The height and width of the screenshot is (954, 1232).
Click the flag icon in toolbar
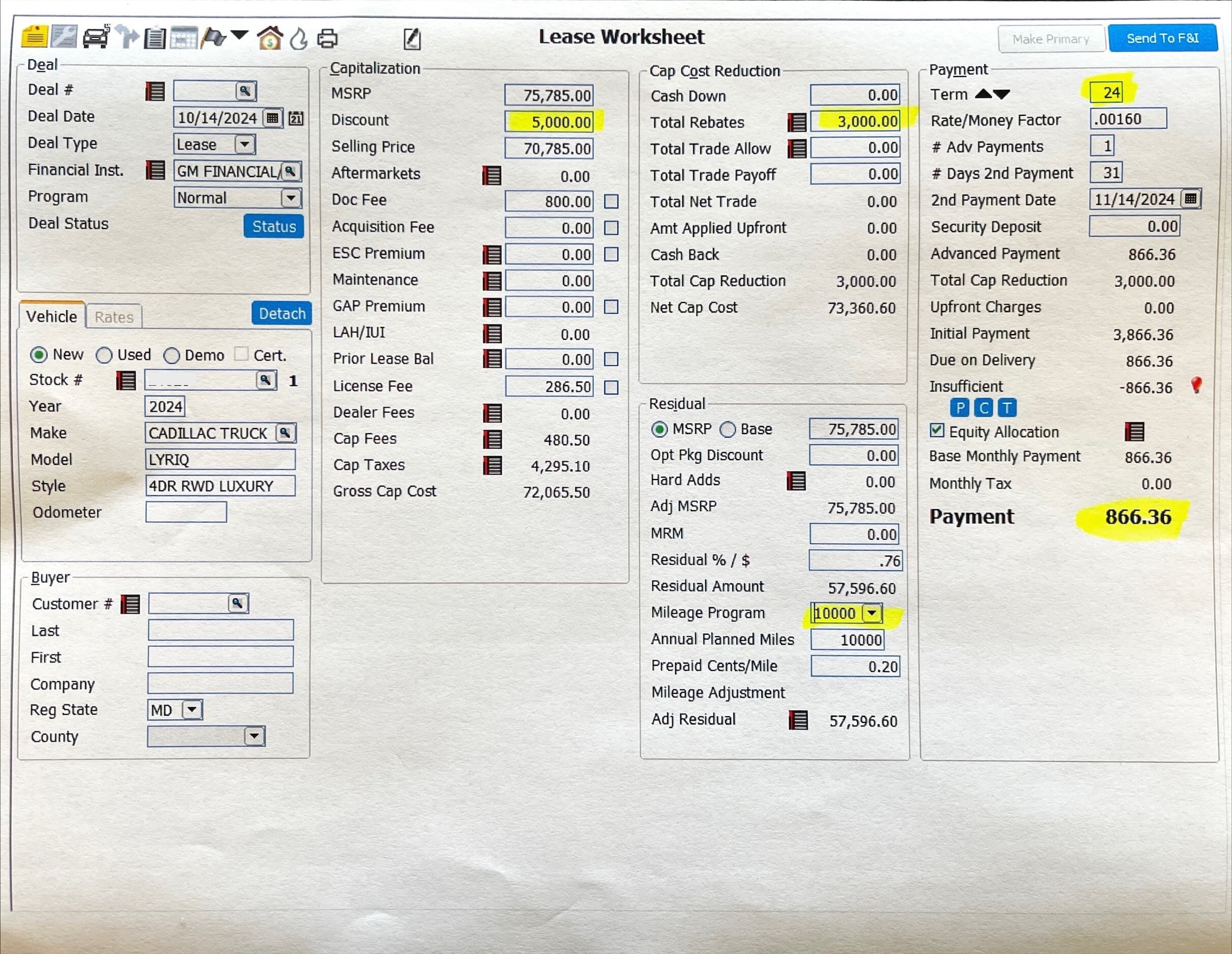(x=214, y=38)
